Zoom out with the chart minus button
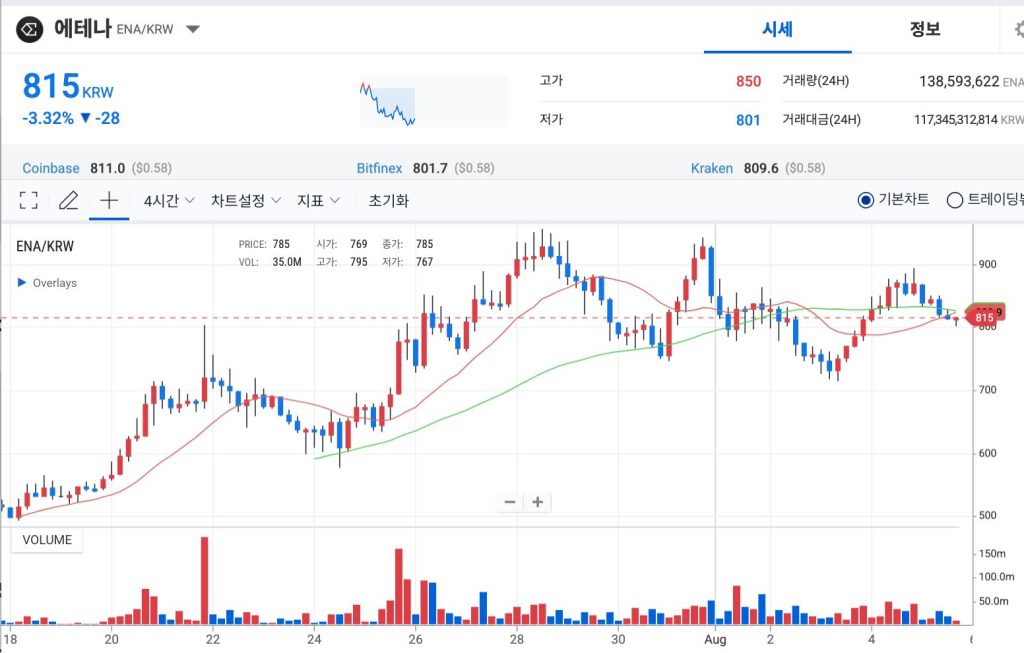Screen dimensions: 1024x653 coord(509,501)
